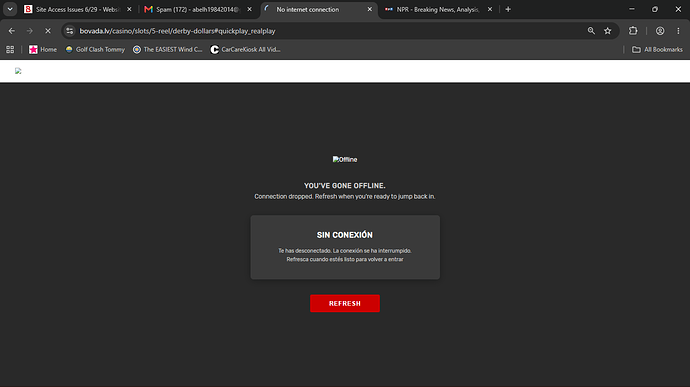Switch to the Site Access Issues 6/29 tab
Viewport: 690px width, 387px height.
77,9
